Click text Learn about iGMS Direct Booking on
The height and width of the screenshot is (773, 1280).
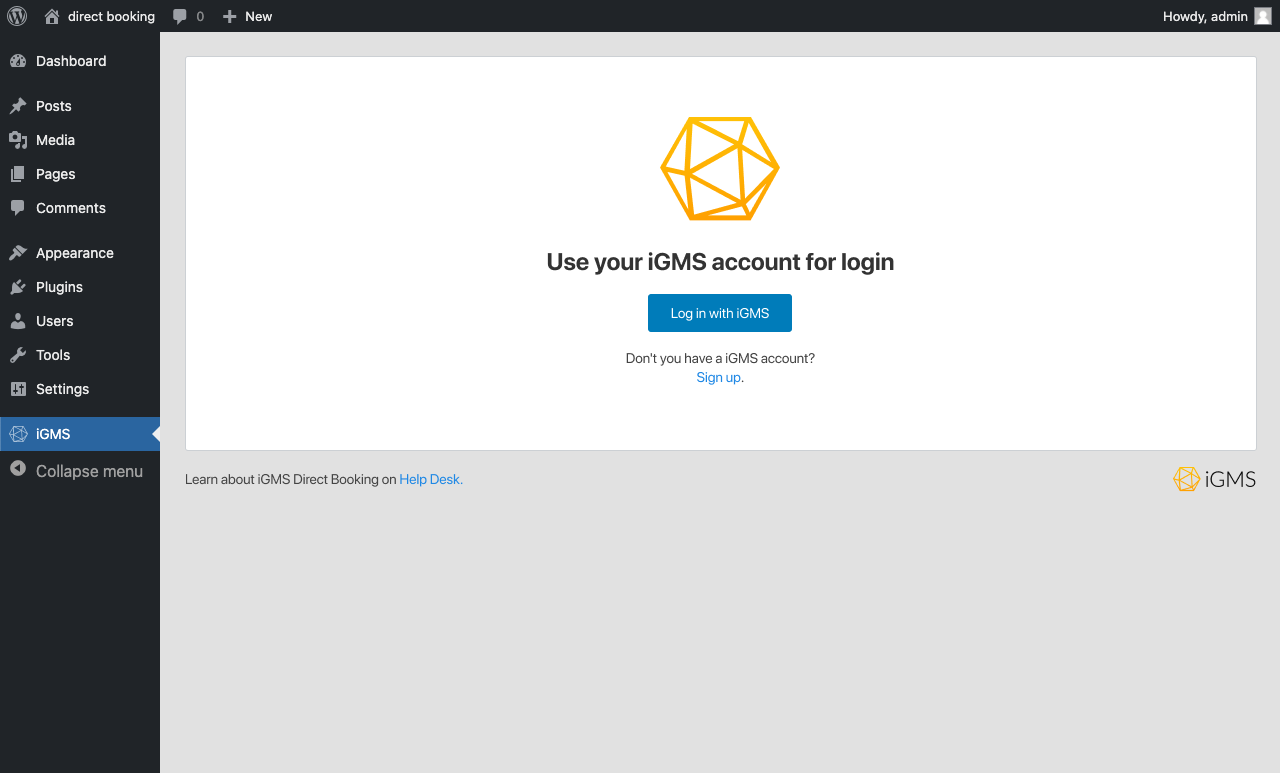click(x=290, y=479)
